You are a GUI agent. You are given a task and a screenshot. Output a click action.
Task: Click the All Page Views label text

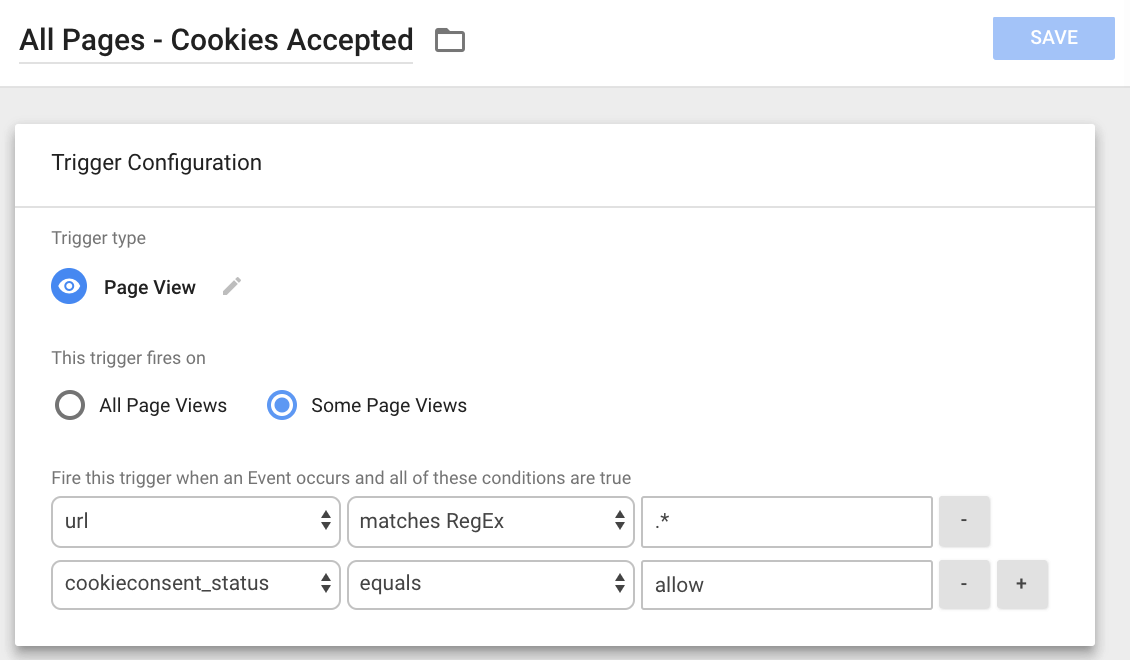[x=163, y=406]
